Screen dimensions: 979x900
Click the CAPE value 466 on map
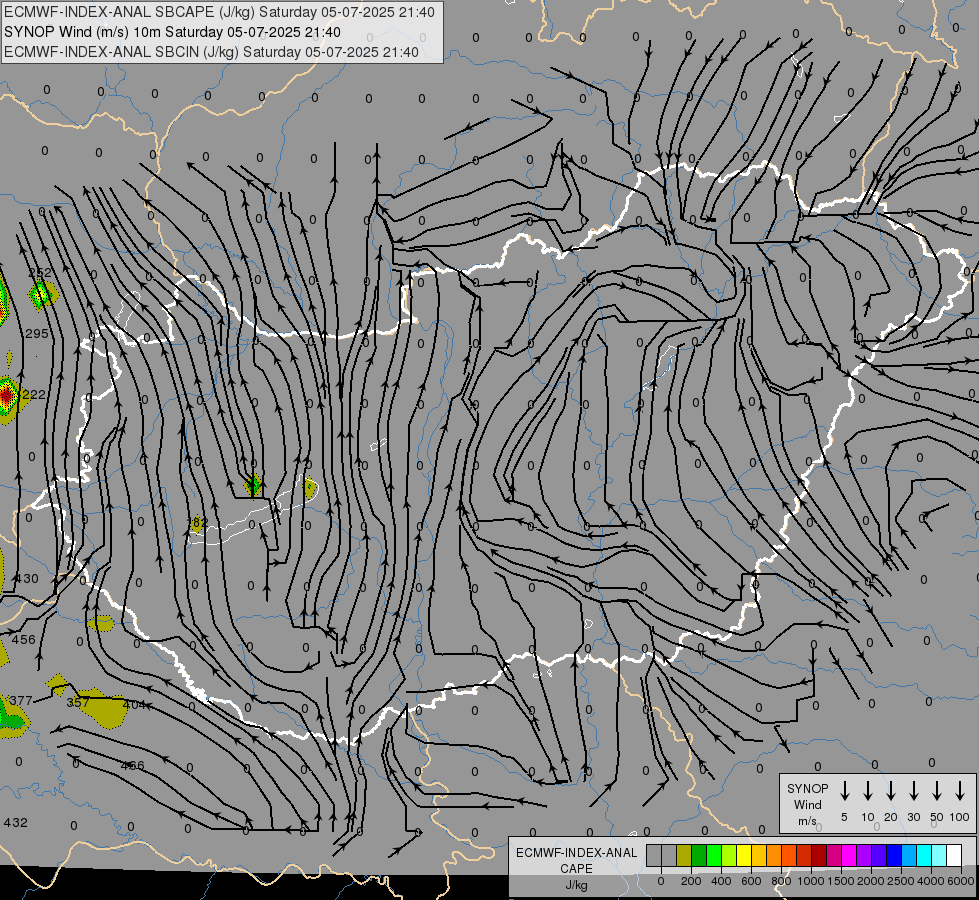(x=132, y=766)
